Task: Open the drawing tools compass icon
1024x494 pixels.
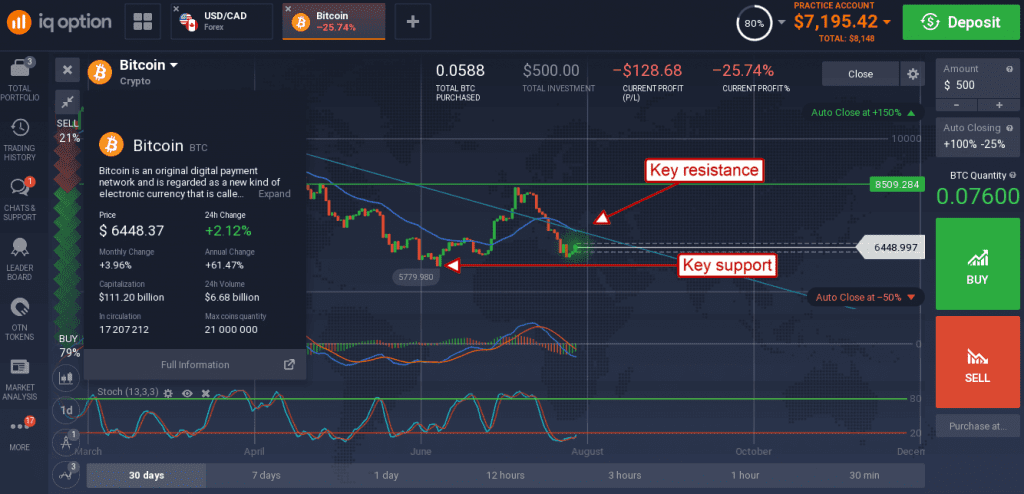Action: [x=66, y=442]
